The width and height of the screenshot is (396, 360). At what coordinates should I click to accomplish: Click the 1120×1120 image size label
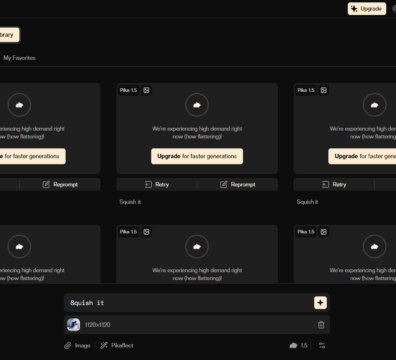pyautogui.click(x=97, y=325)
